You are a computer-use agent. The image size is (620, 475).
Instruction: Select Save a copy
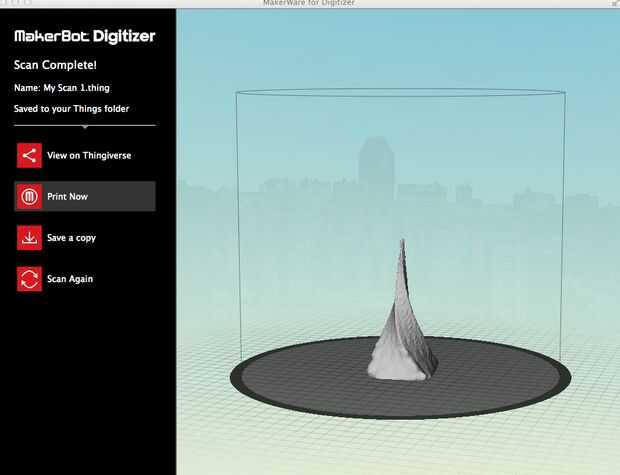(71, 238)
